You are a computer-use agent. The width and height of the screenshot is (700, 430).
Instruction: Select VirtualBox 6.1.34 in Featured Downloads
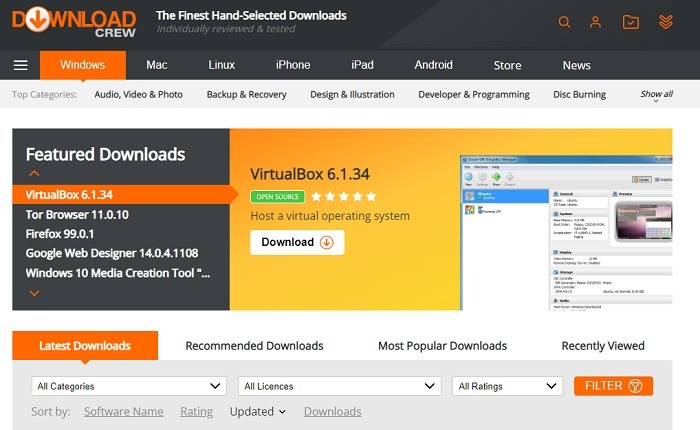coord(121,195)
